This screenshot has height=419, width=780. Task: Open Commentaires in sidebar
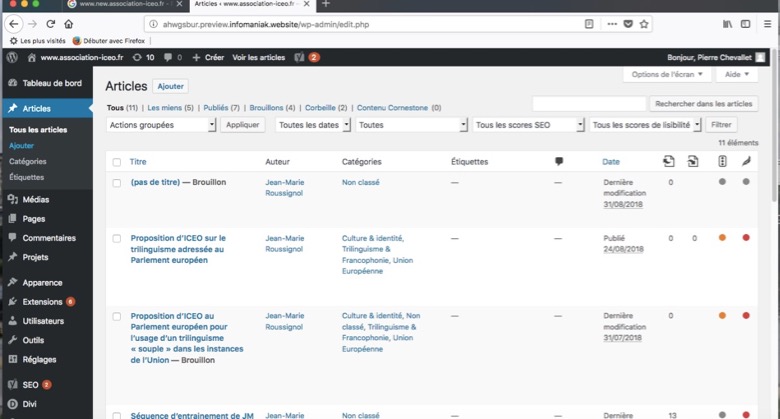pyautogui.click(x=47, y=238)
